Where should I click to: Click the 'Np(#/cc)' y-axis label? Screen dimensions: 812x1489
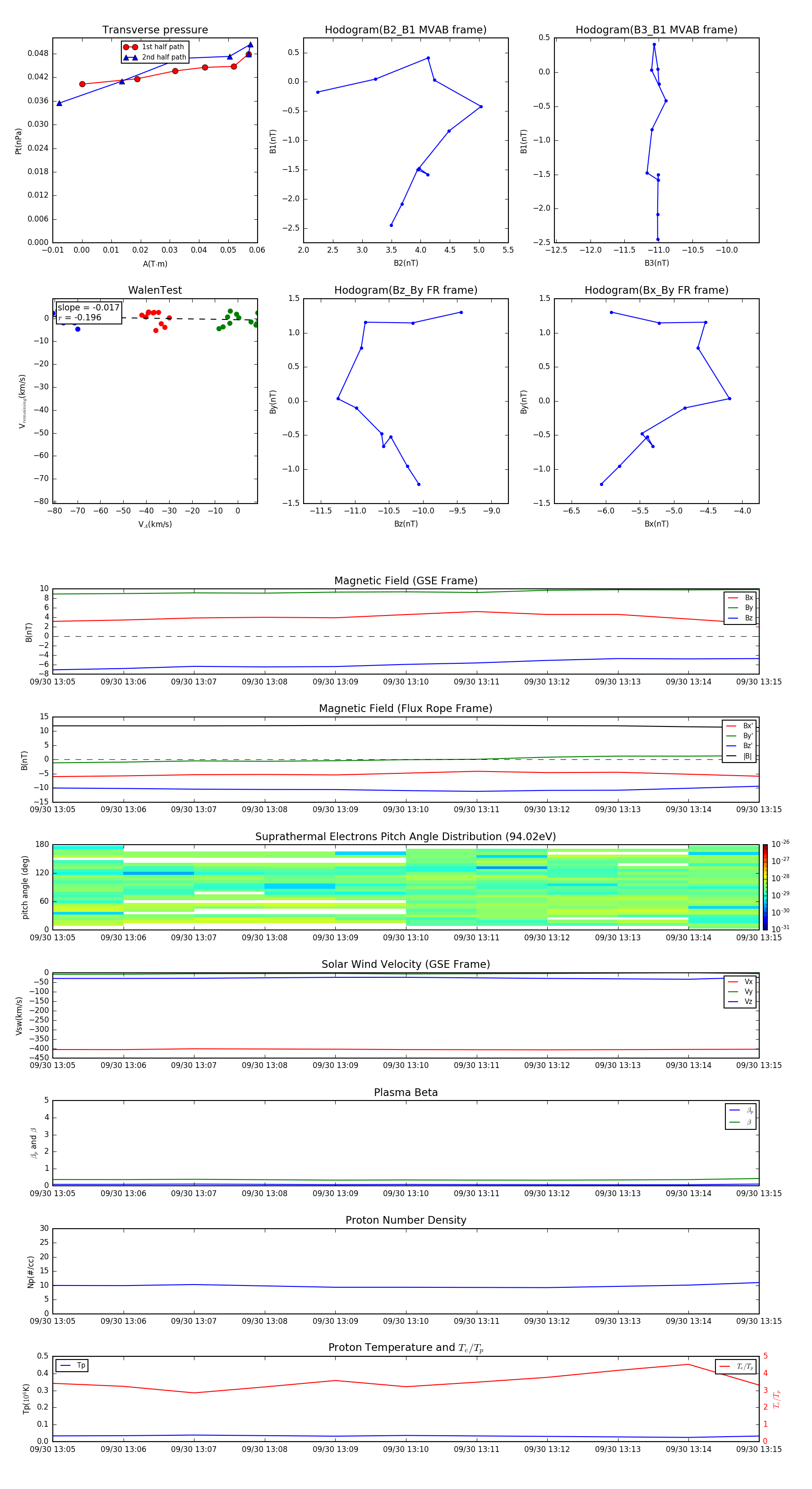(x=31, y=1272)
